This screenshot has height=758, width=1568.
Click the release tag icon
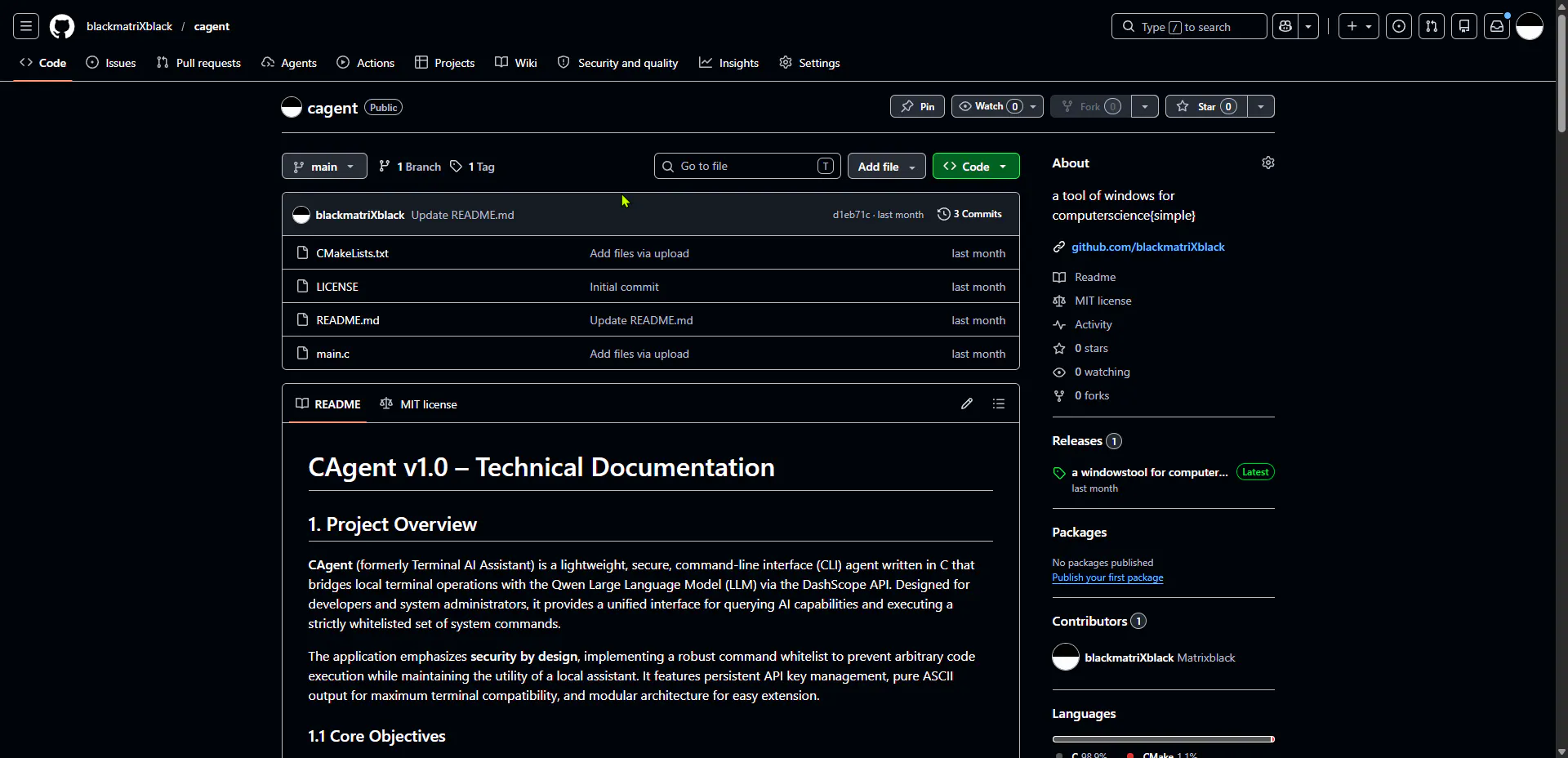coord(1059,473)
